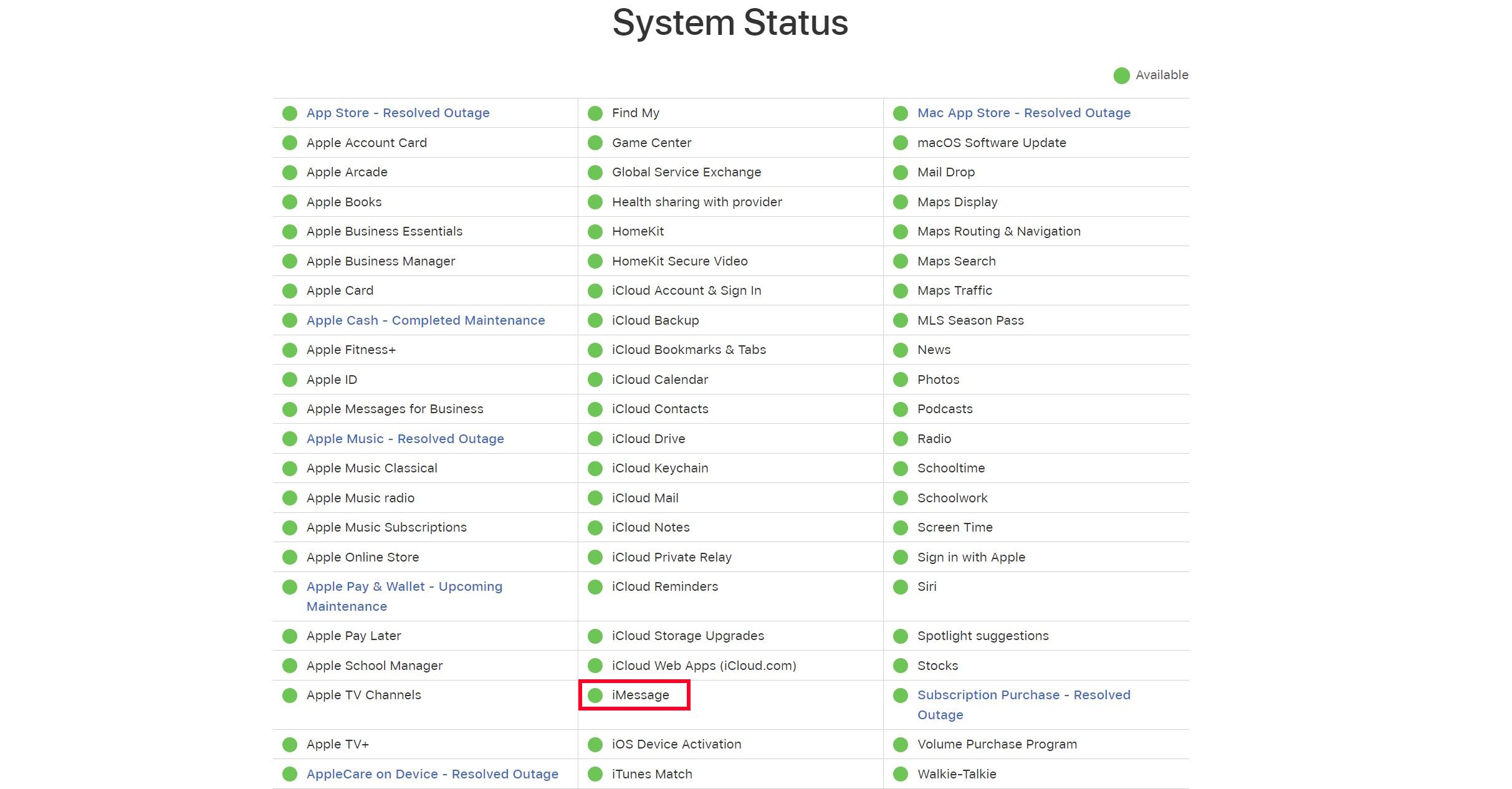The width and height of the screenshot is (1512, 789).
Task: Click the status dot beside Walkie-Talkie
Action: [x=901, y=773]
